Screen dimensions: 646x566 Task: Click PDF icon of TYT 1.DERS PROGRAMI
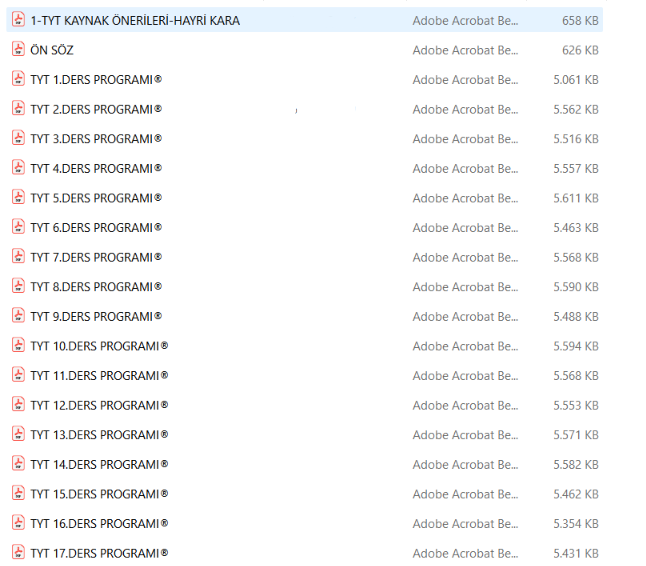[18, 79]
